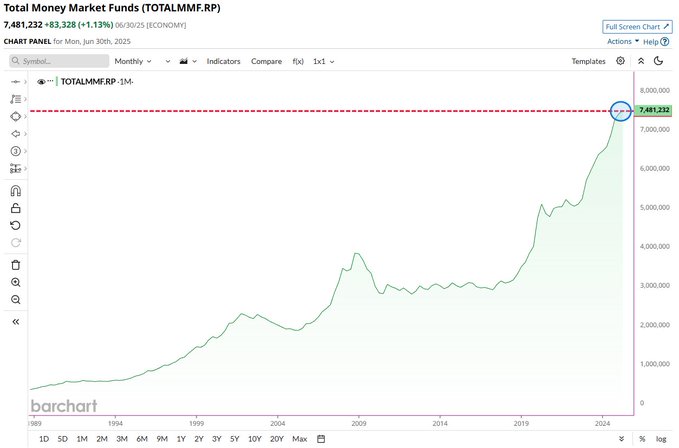The height and width of the screenshot is (448, 679).
Task: Click the 7,481,232 price label
Action: point(654,110)
